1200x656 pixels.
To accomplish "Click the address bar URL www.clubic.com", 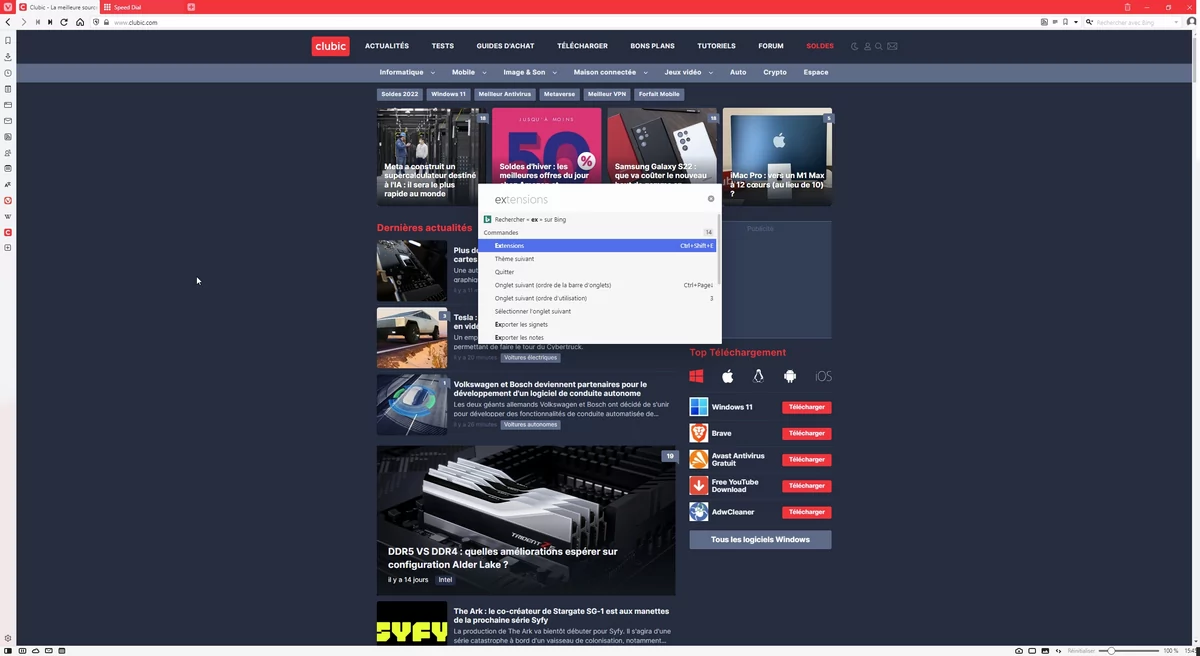I will tap(136, 22).
